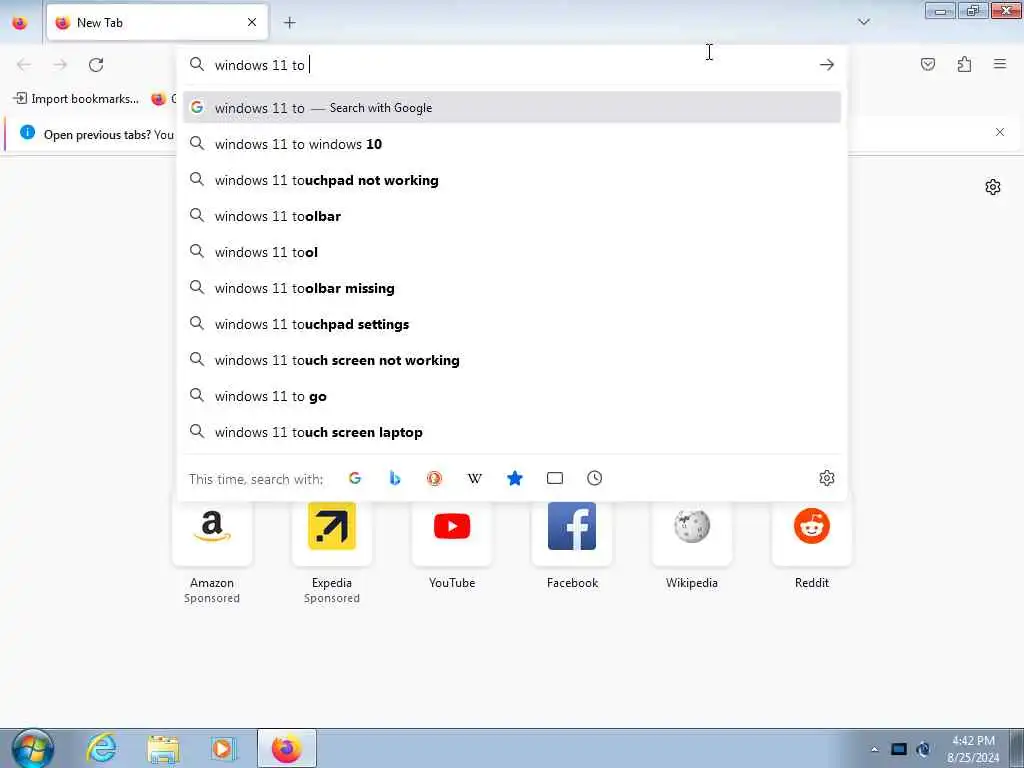1024x768 pixels.
Task: Dismiss the Open previous tabs notification
Action: 1000,133
